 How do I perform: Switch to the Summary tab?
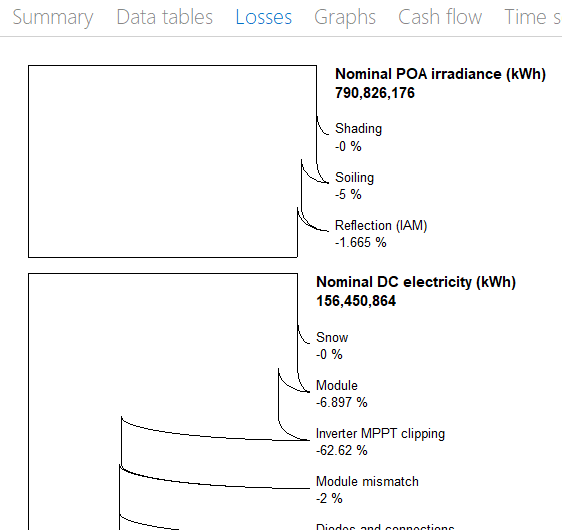click(x=53, y=17)
